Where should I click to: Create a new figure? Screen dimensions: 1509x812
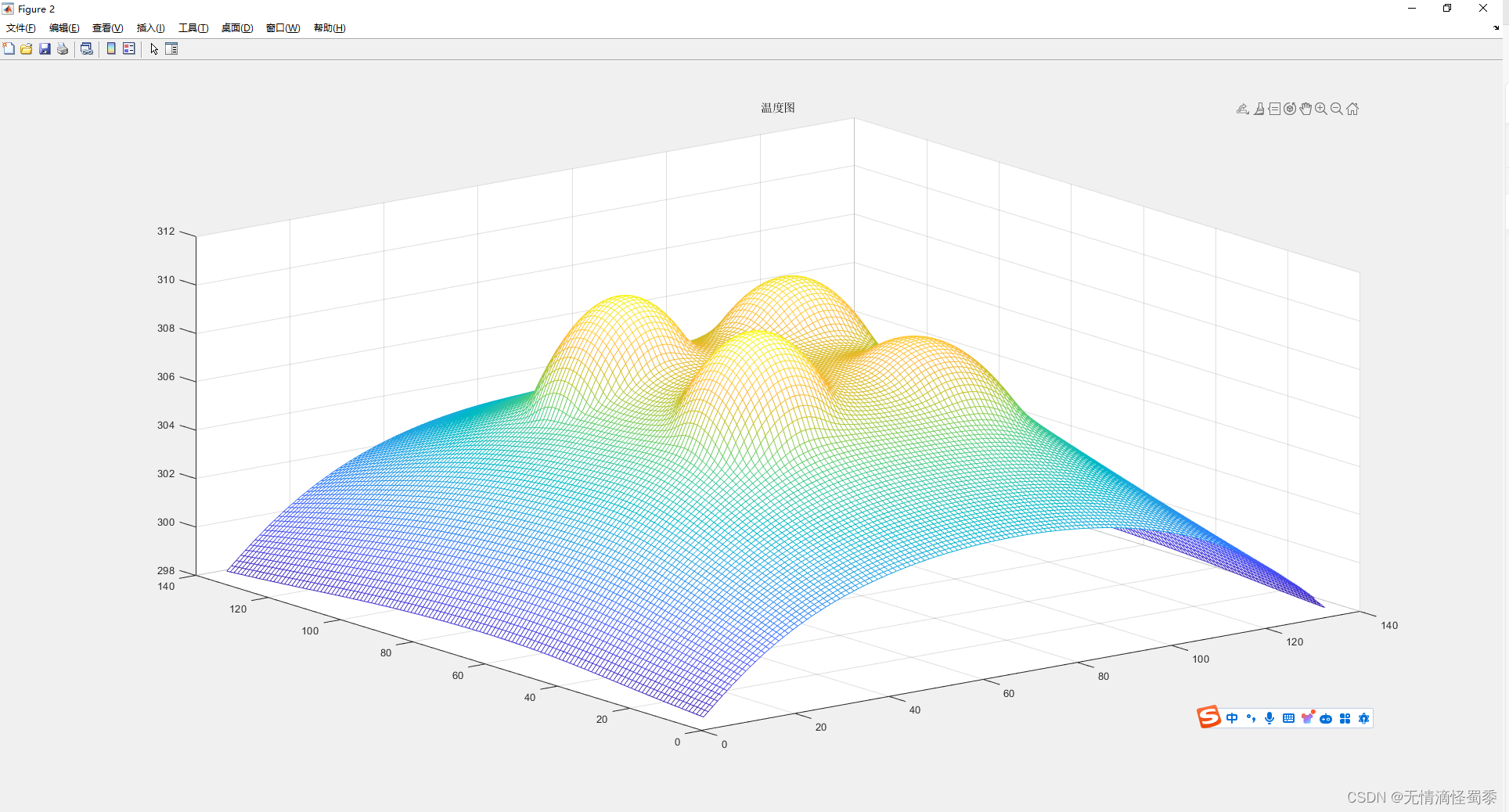(9, 49)
